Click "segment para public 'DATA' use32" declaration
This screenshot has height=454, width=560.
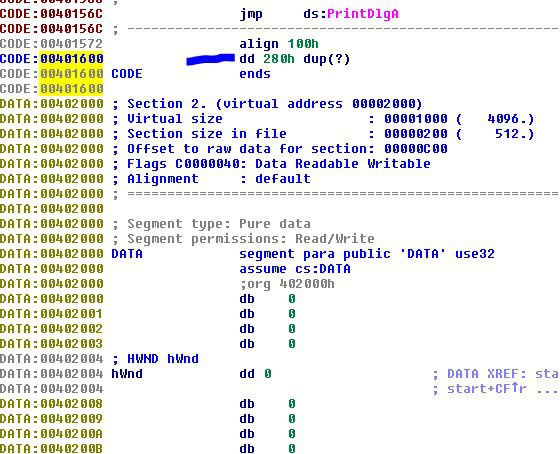(367, 254)
